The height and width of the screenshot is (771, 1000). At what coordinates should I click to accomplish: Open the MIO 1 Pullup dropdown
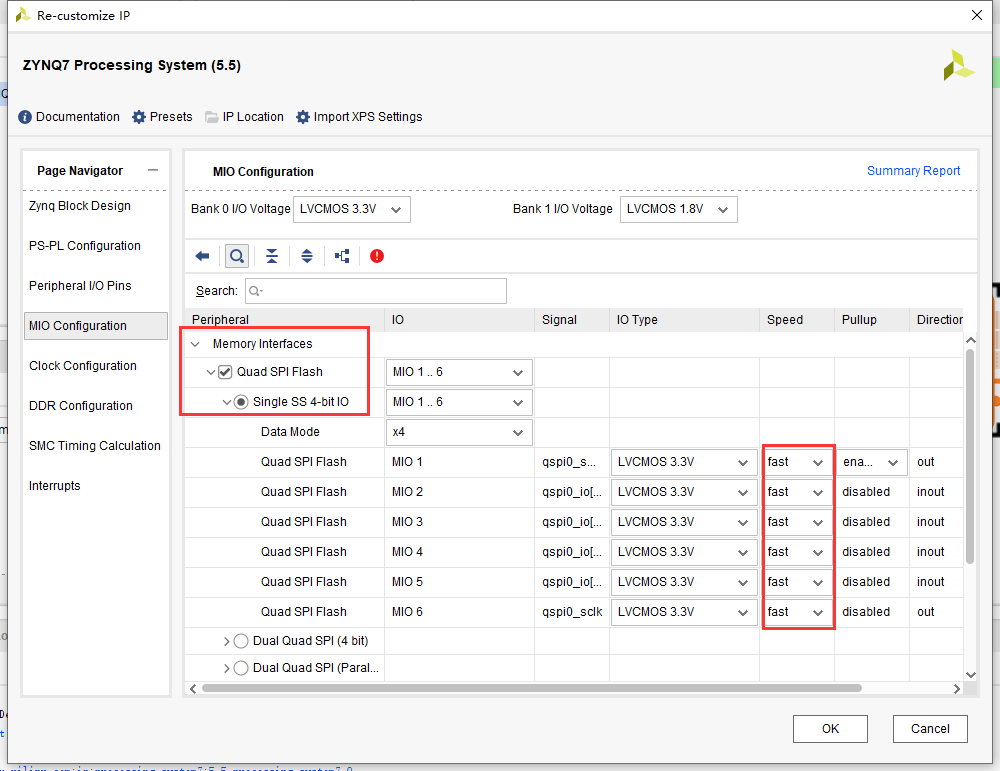pos(871,462)
